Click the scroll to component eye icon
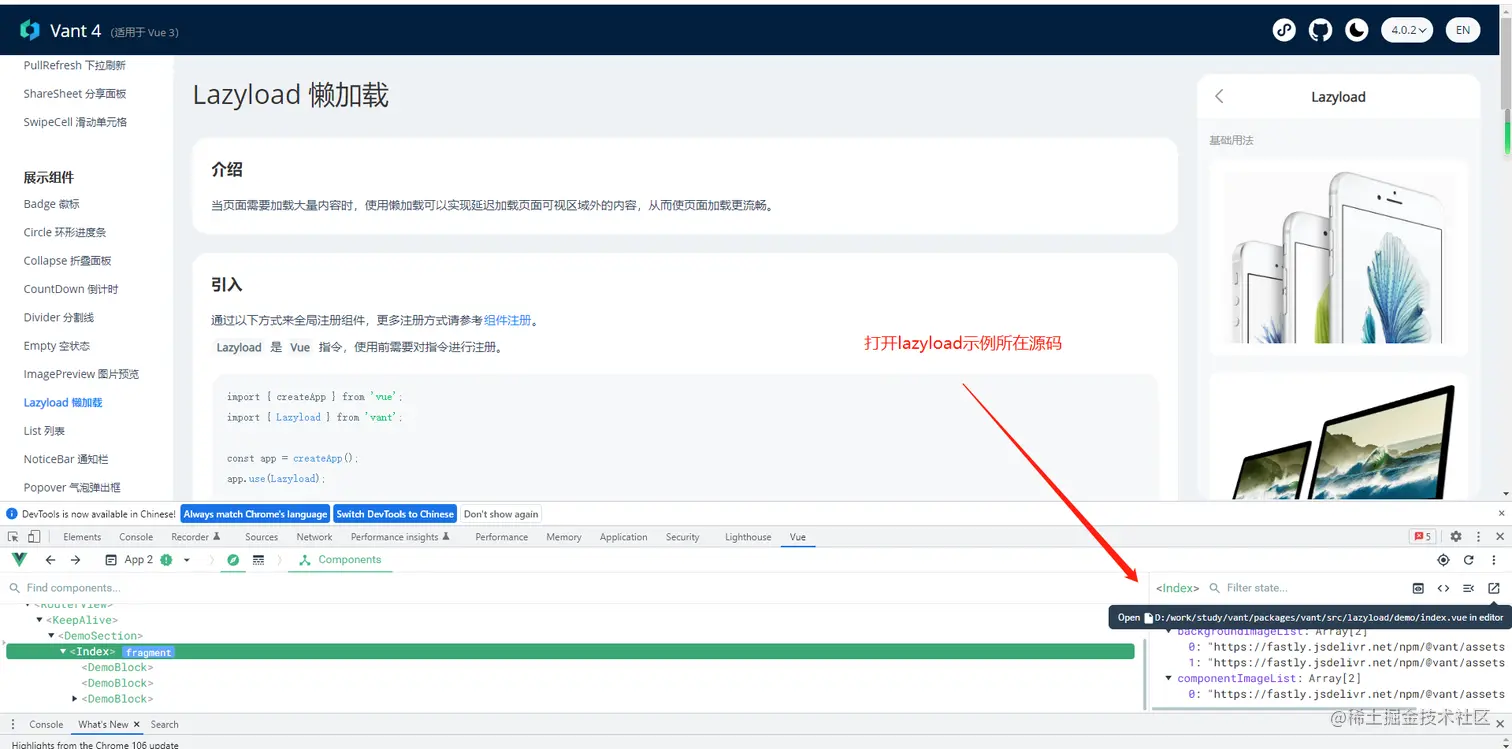This screenshot has width=1512, height=749. point(1418,588)
